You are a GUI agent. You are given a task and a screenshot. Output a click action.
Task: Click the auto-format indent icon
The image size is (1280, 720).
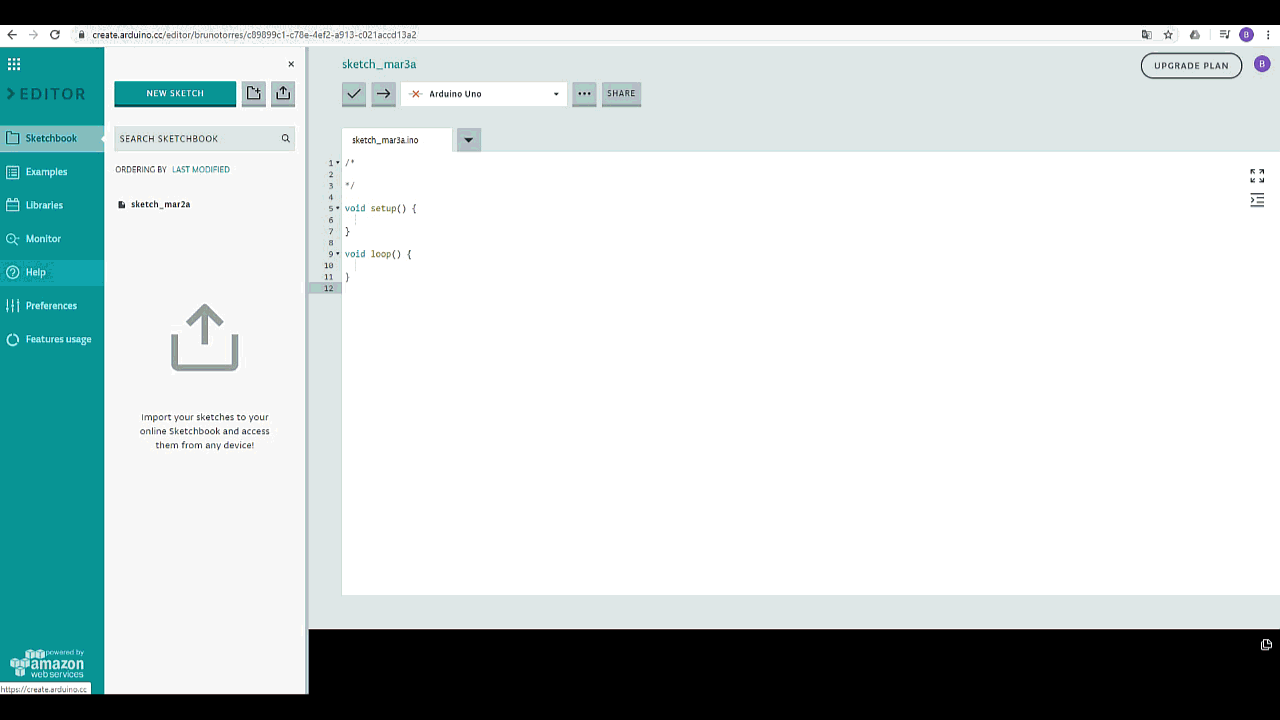[x=1257, y=200]
